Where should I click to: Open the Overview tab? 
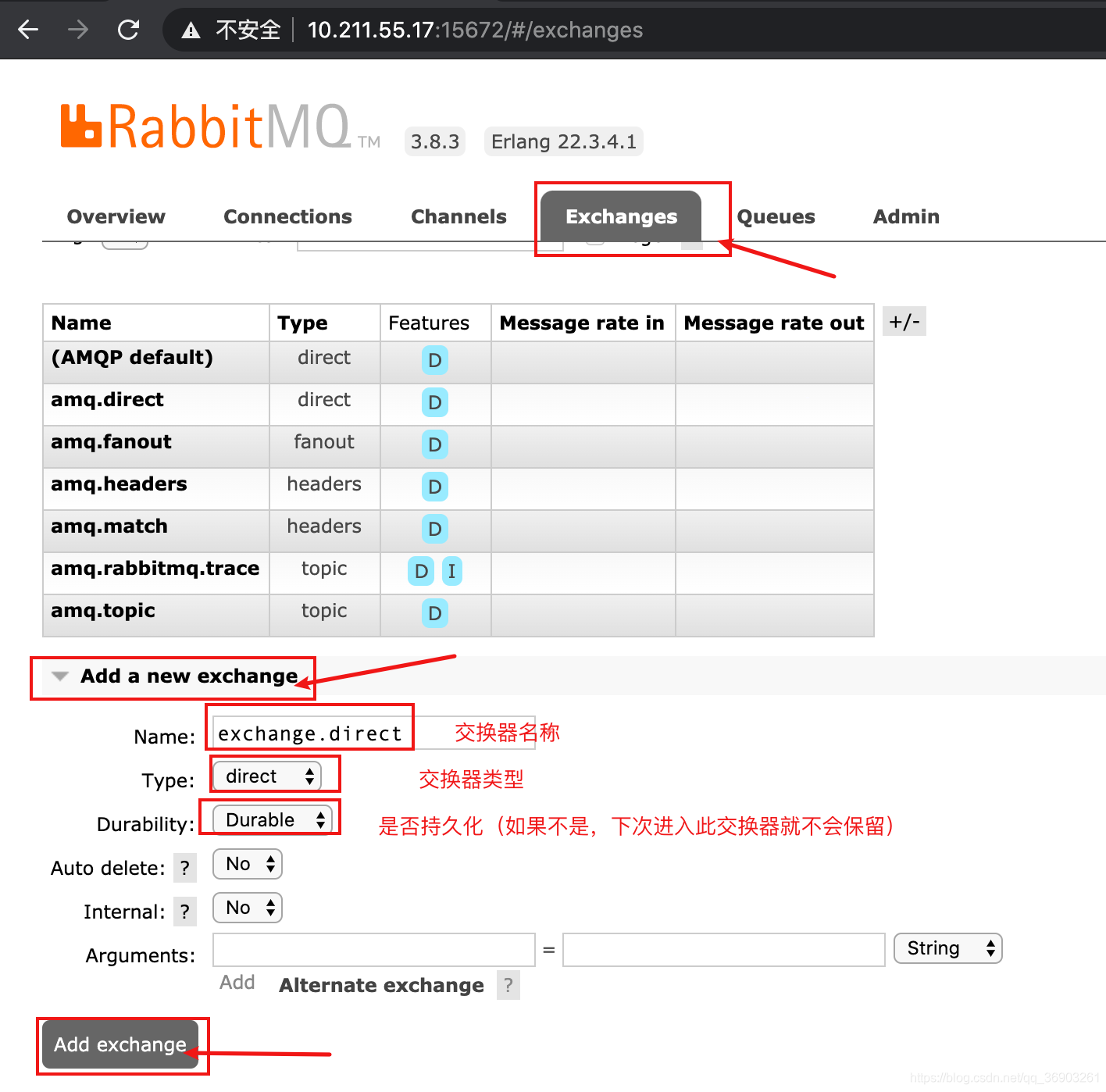tap(116, 216)
